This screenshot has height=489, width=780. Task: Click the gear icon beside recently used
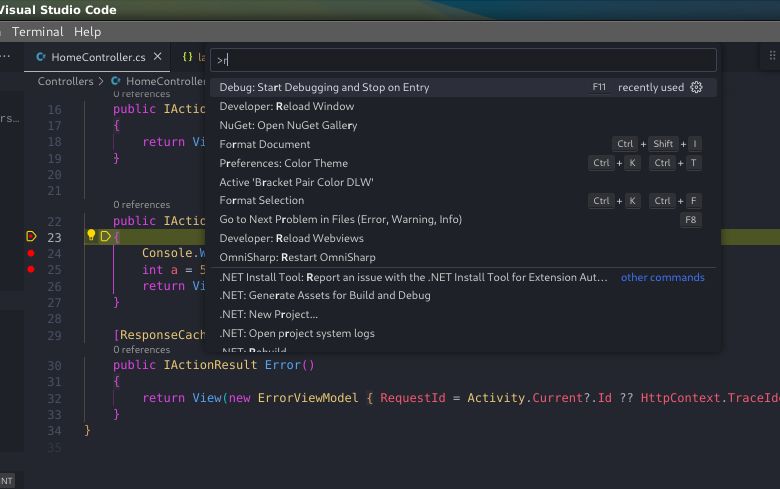(696, 87)
